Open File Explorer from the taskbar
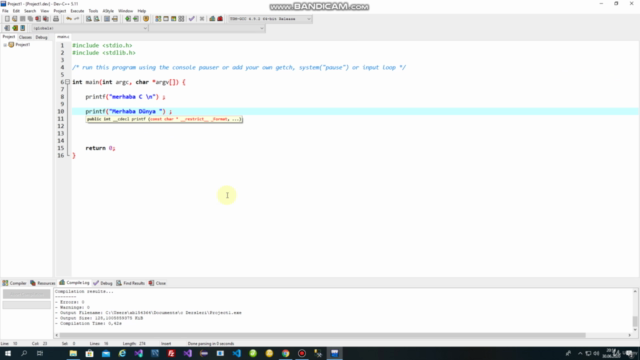The width and height of the screenshot is (640, 360). [x=73, y=353]
